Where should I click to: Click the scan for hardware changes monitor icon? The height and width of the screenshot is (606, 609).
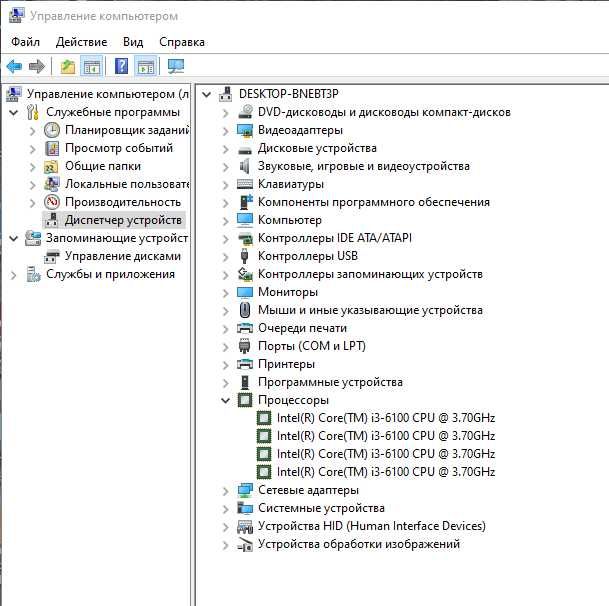176,66
